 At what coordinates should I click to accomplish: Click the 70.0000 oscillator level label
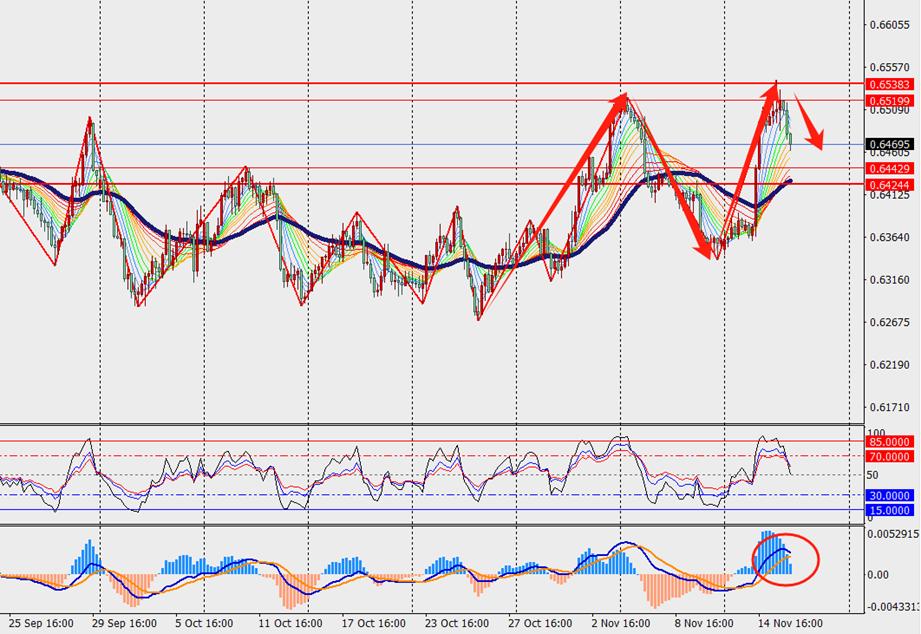click(x=890, y=457)
